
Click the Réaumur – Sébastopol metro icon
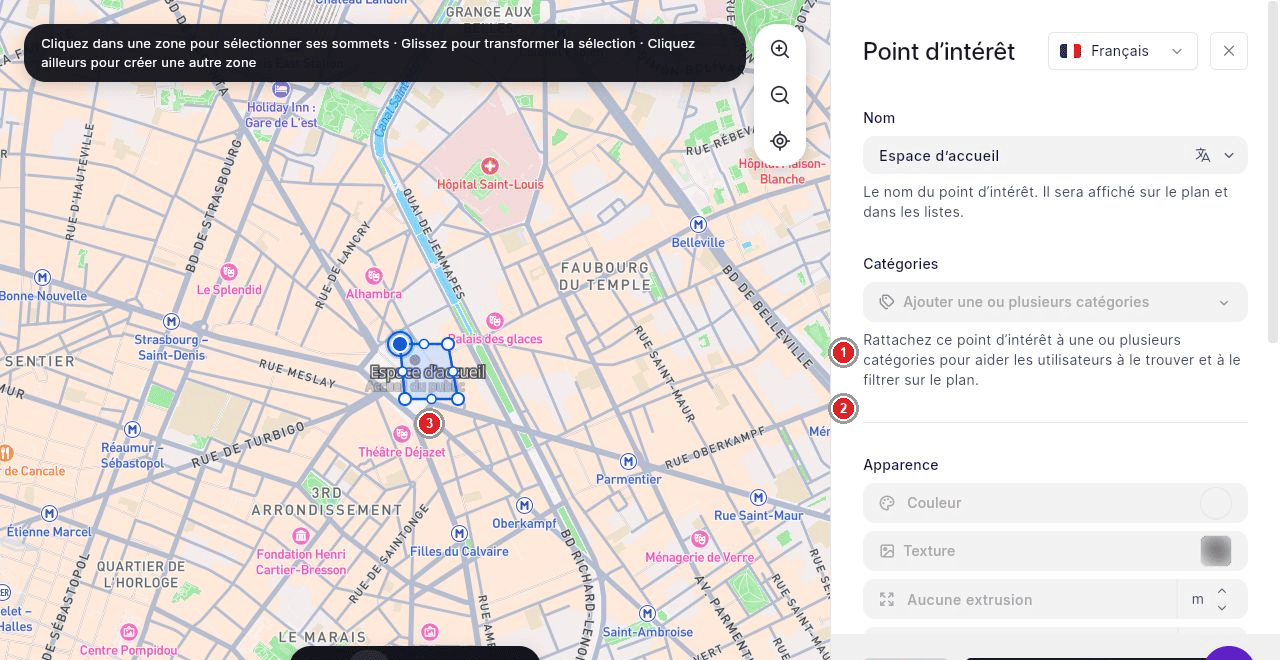click(132, 430)
